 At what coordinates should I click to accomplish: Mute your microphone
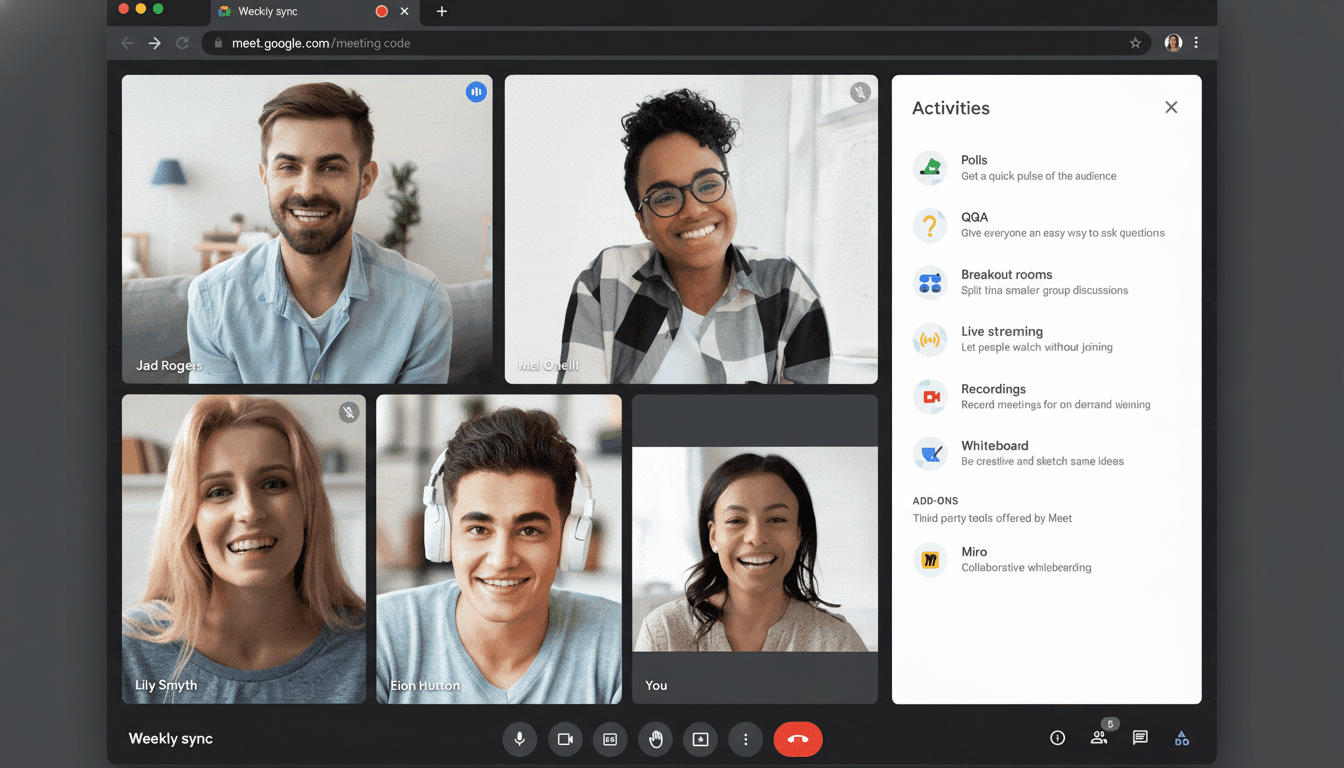pyautogui.click(x=519, y=739)
